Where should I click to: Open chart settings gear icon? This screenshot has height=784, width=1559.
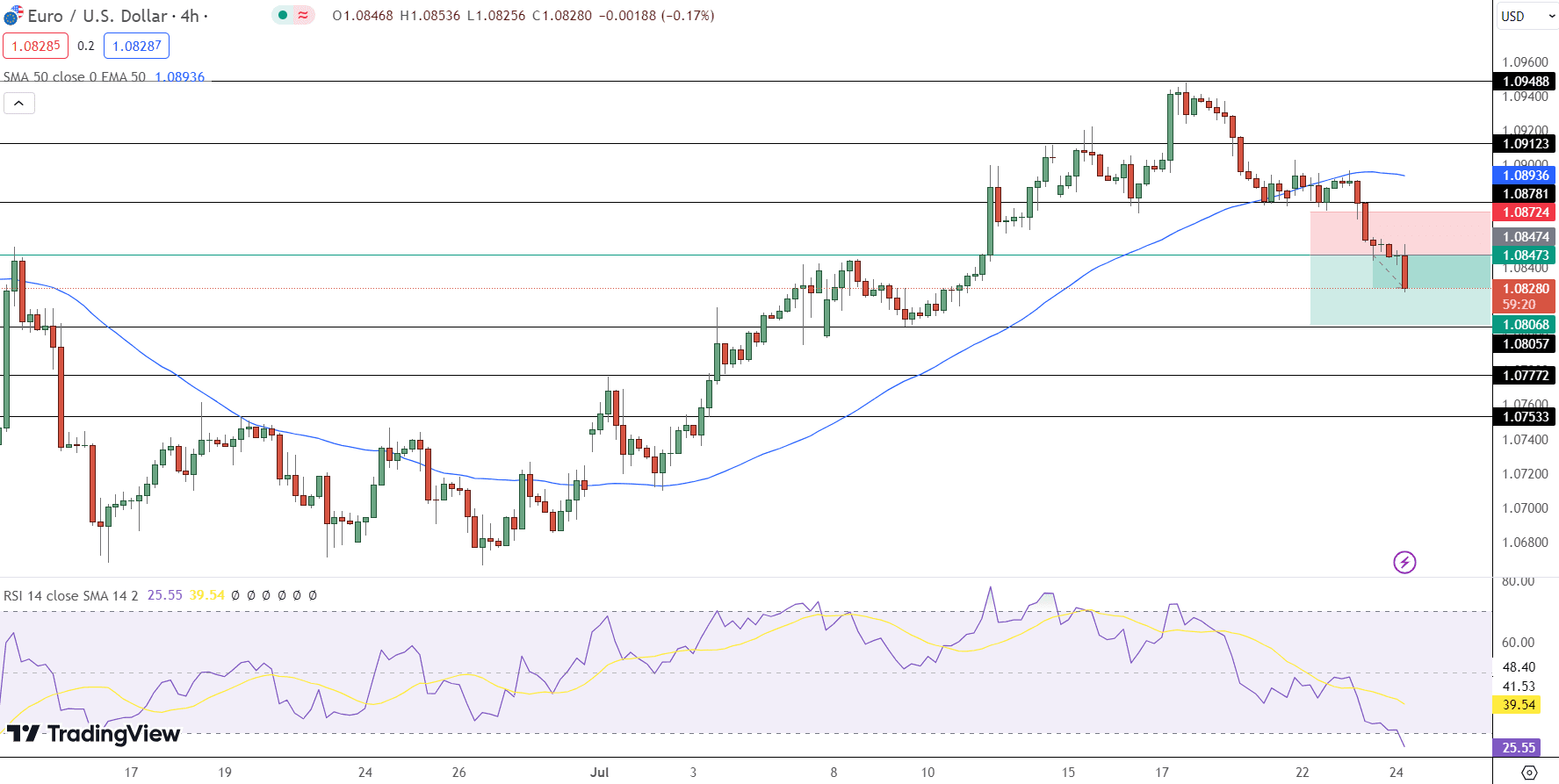[1529, 773]
